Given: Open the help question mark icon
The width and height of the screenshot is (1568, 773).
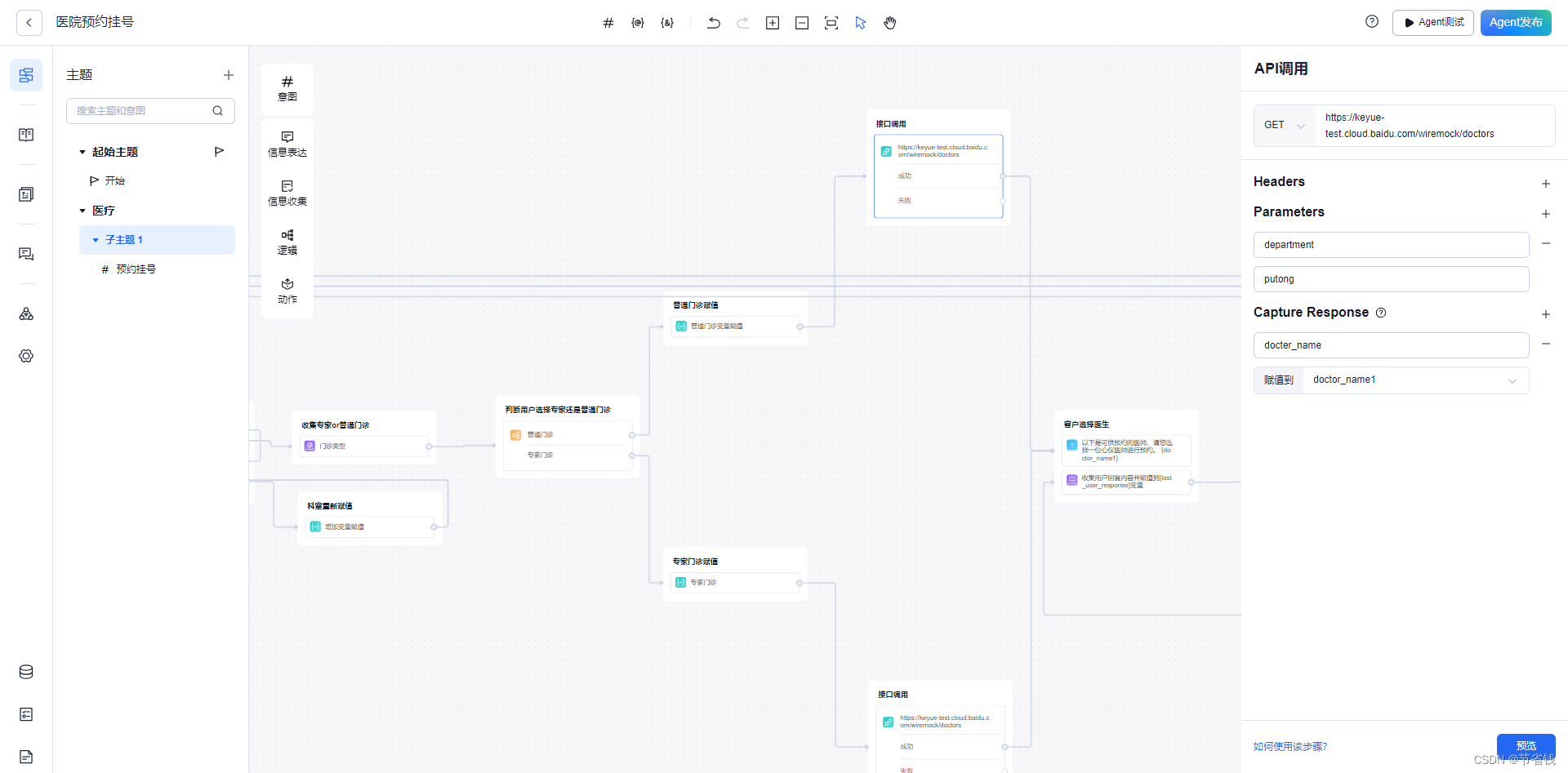Looking at the screenshot, I should click(x=1372, y=22).
